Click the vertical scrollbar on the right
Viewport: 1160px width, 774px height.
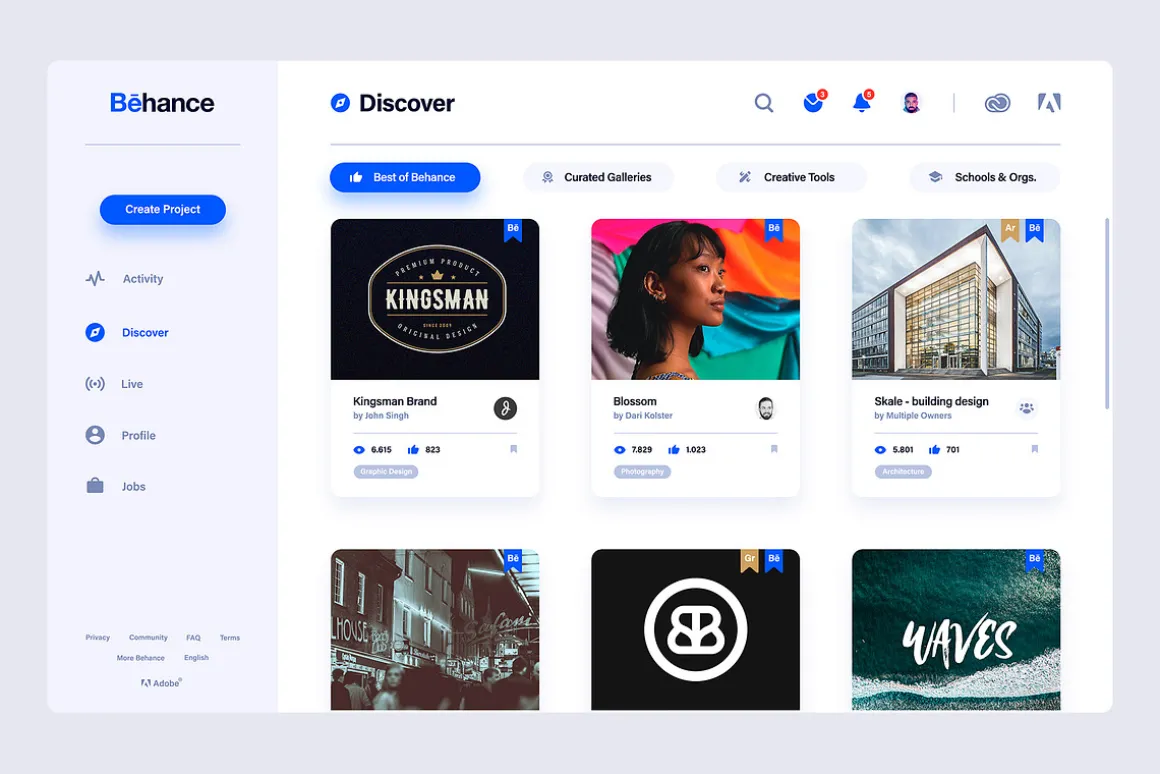pyautogui.click(x=1107, y=313)
